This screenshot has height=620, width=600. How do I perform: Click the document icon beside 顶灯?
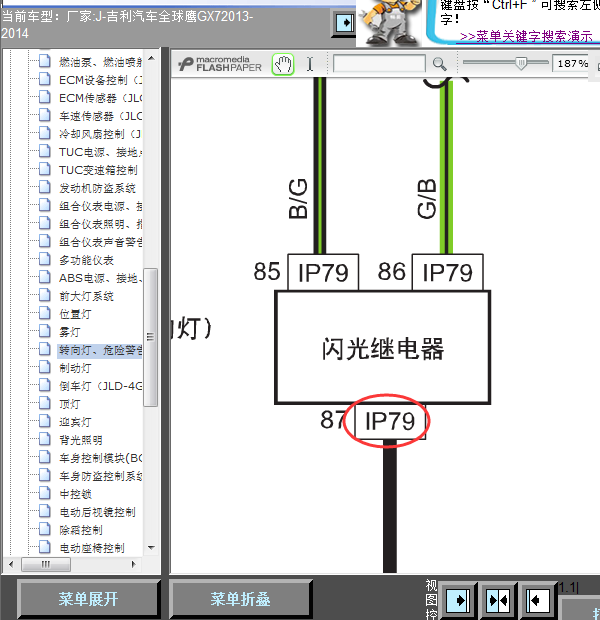coord(45,403)
